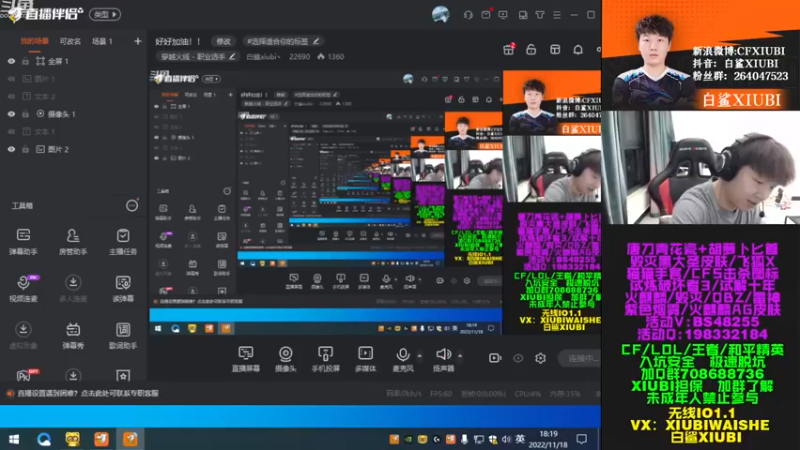This screenshot has height=450, width=800.
Task: Open the notification center on the real taskbar
Action: point(582,439)
